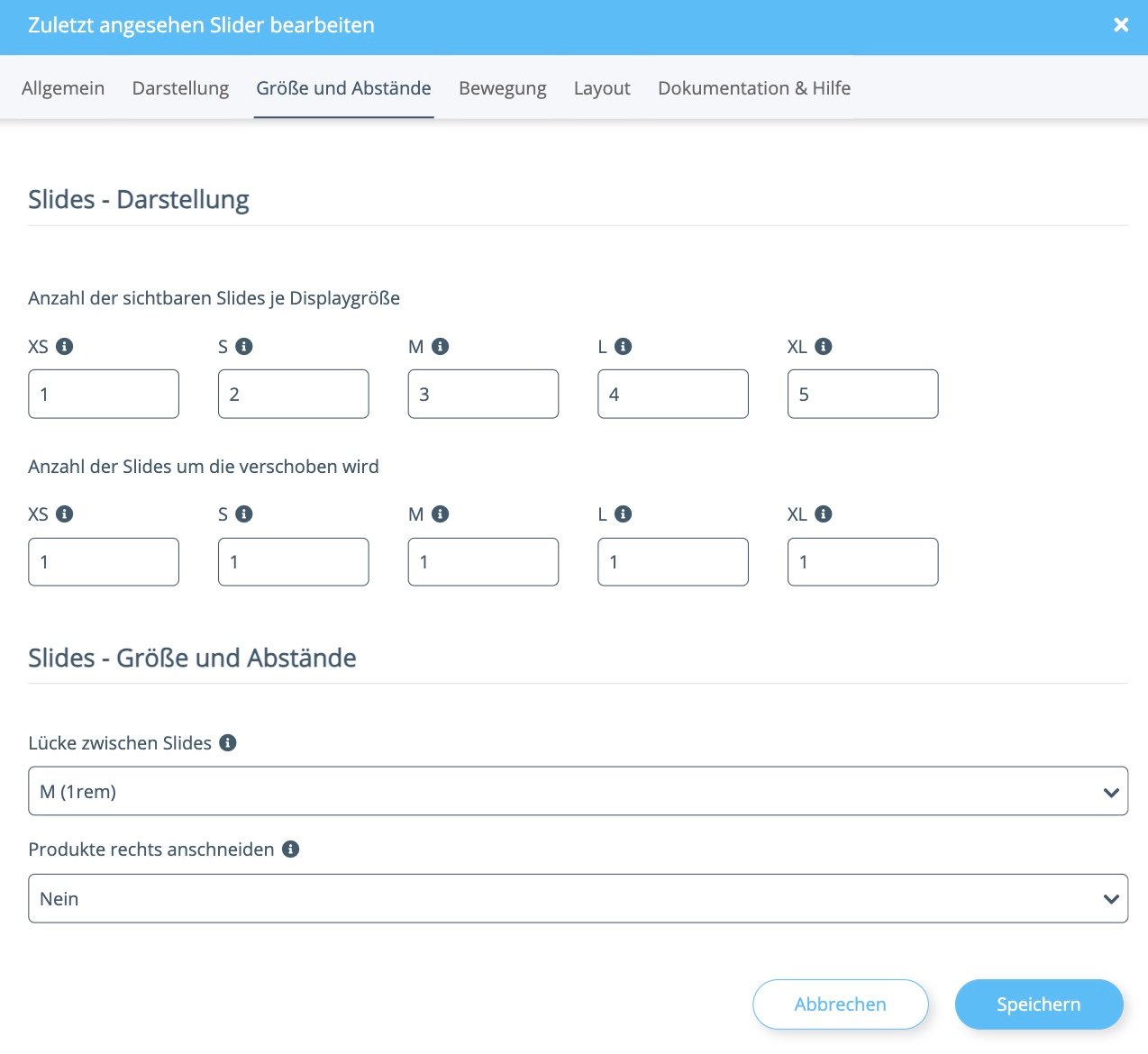The height and width of the screenshot is (1054, 1148).
Task: Focus the visible slides L field with value 4
Action: [x=673, y=394]
